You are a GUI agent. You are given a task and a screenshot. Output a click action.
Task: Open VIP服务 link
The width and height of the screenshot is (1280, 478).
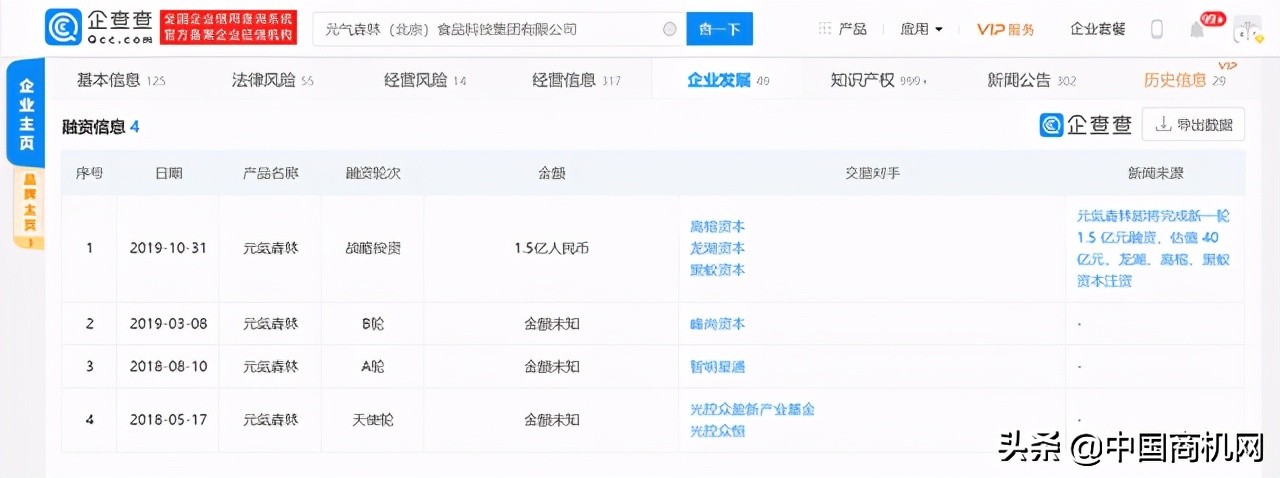coord(1006,29)
